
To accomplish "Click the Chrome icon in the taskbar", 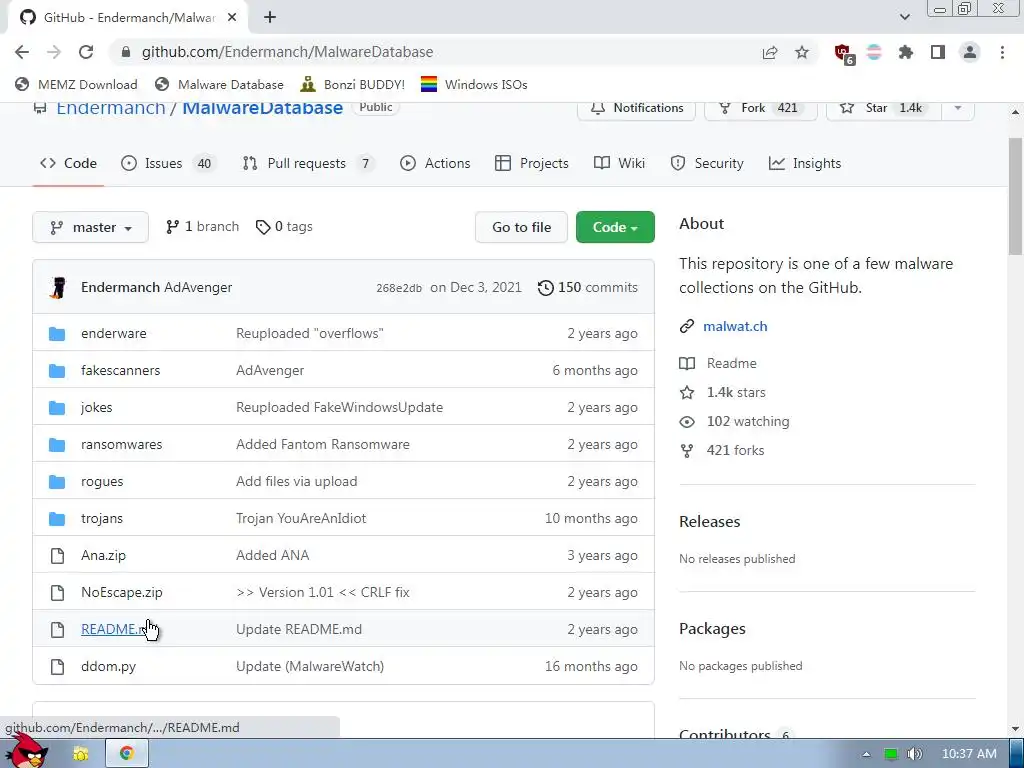I will point(127,754).
